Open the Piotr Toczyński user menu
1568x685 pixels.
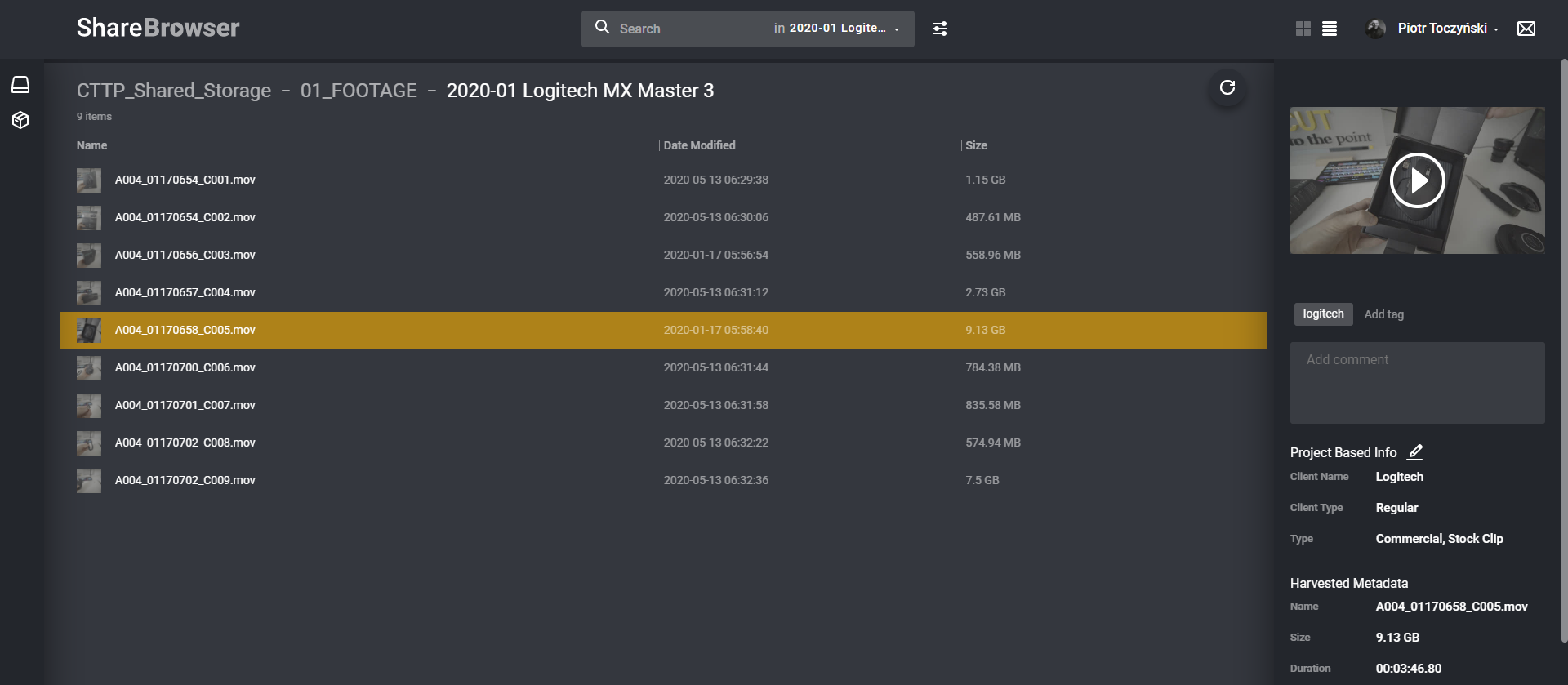click(1448, 29)
